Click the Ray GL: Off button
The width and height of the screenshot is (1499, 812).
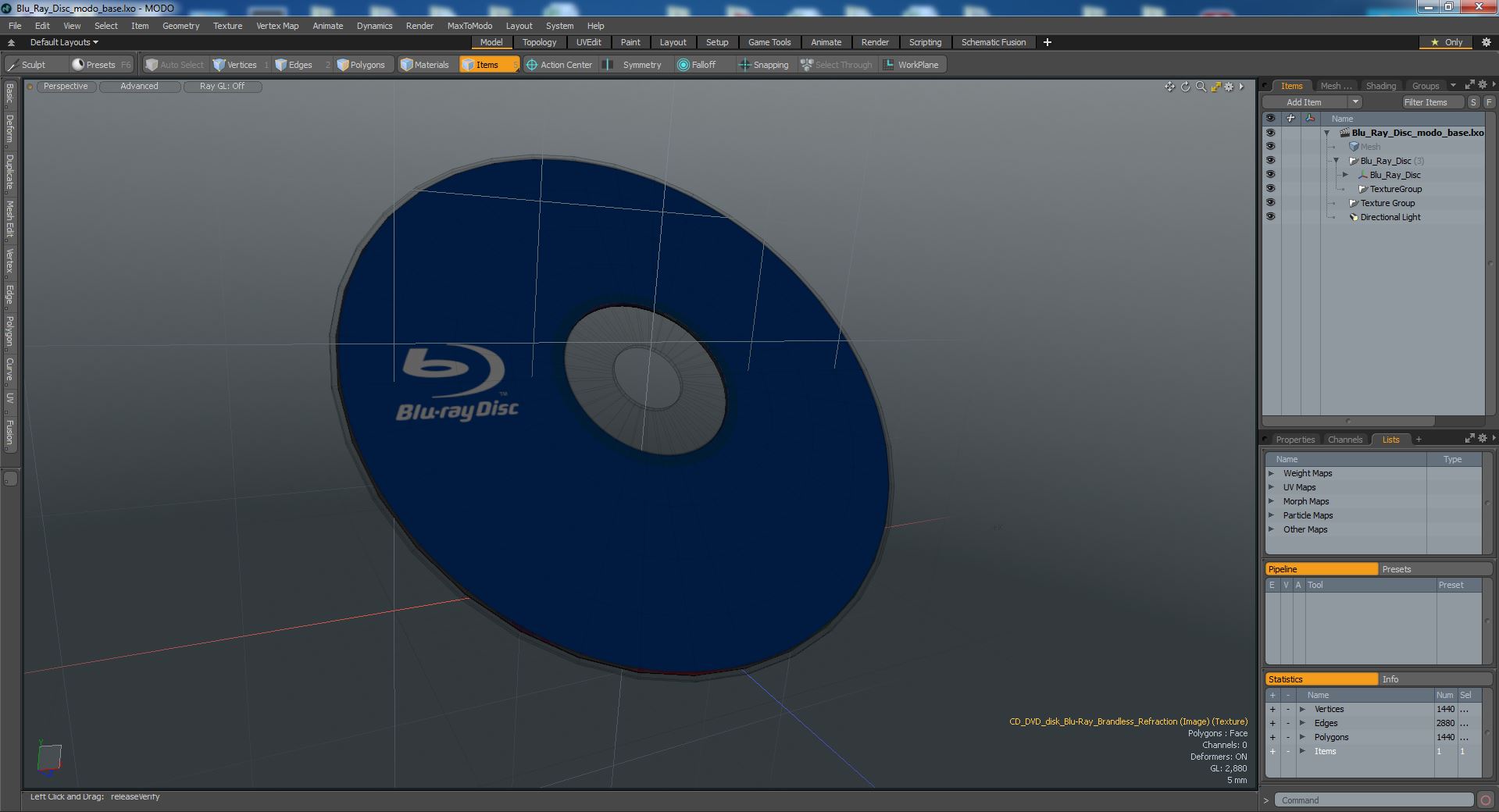222,87
